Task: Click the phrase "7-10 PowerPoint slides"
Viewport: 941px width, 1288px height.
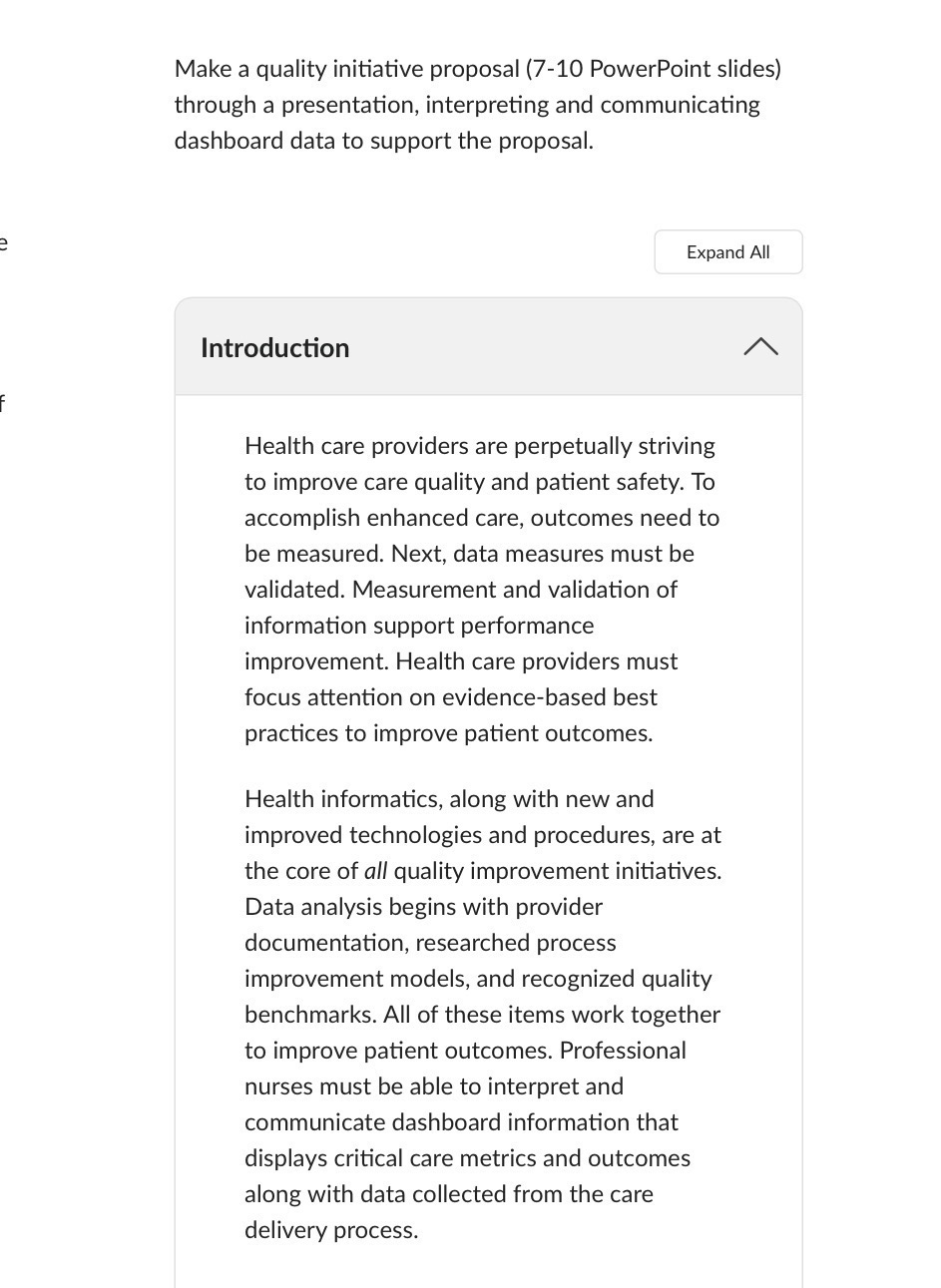Action: 653,69
